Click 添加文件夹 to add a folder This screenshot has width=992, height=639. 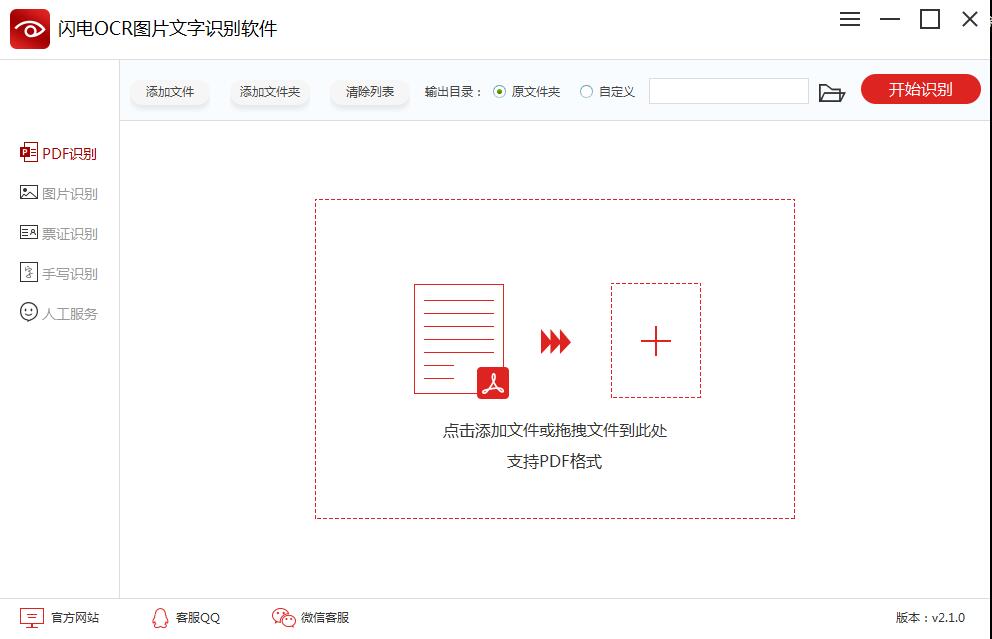[269, 90]
